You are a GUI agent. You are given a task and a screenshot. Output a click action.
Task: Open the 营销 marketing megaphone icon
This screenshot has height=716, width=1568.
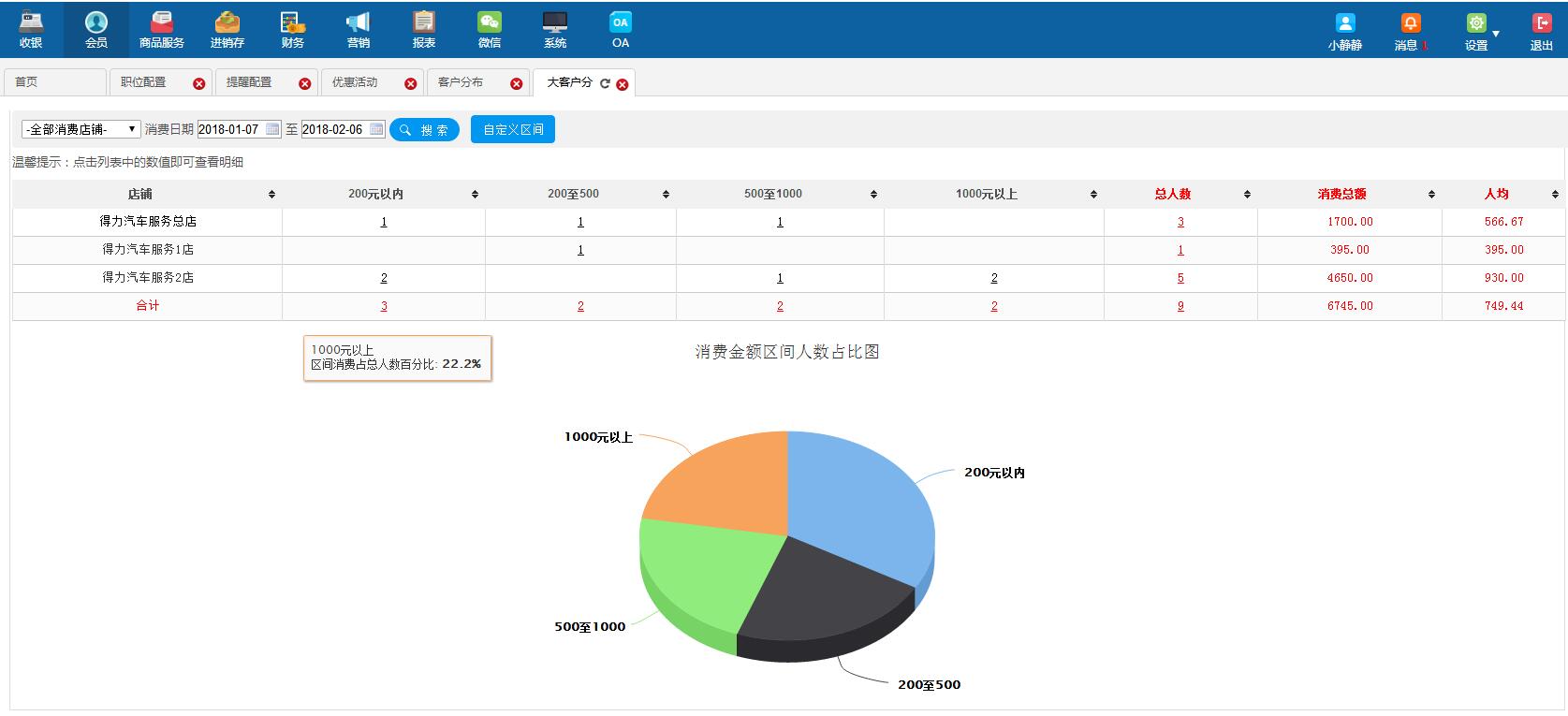pyautogui.click(x=358, y=22)
